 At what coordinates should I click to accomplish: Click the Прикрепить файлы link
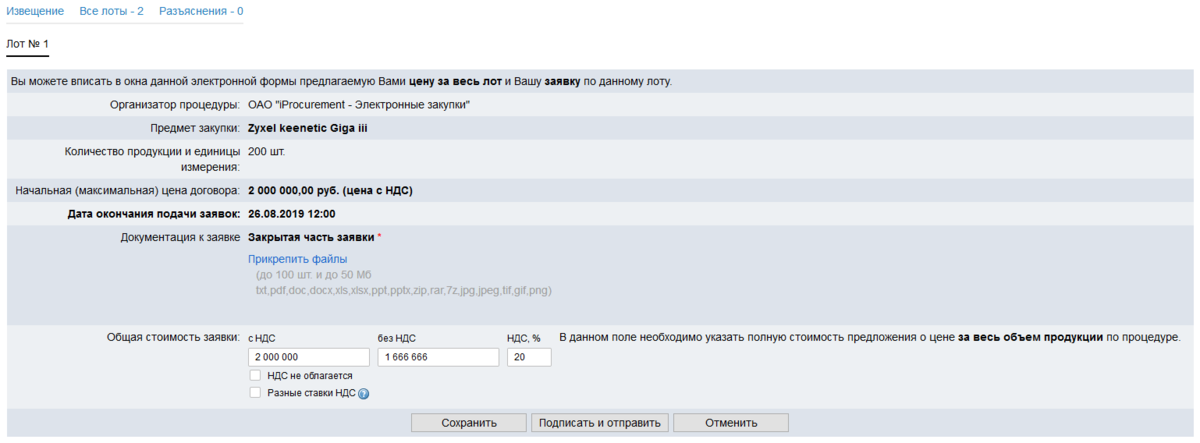(297, 259)
